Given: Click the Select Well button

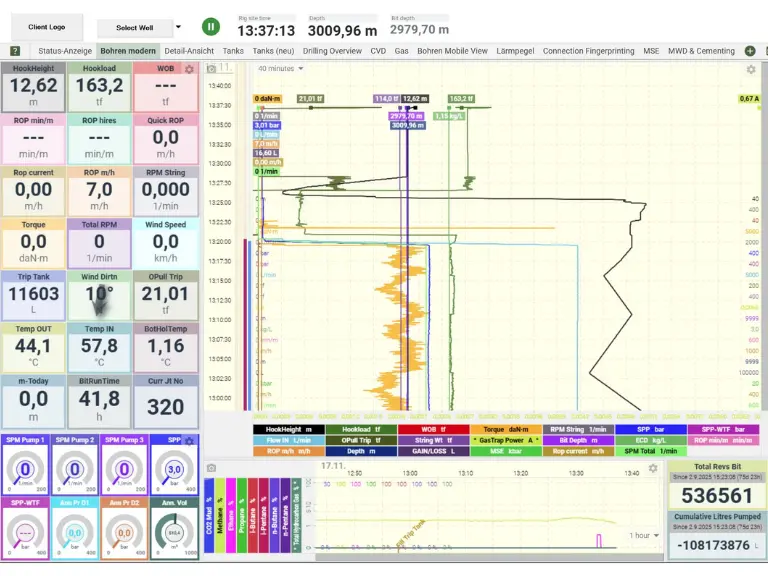Looking at the screenshot, I should 134,28.
